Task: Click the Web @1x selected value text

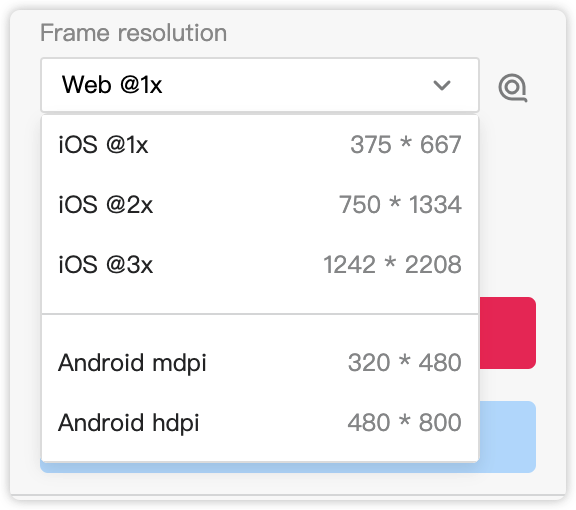Action: pyautogui.click(x=112, y=85)
